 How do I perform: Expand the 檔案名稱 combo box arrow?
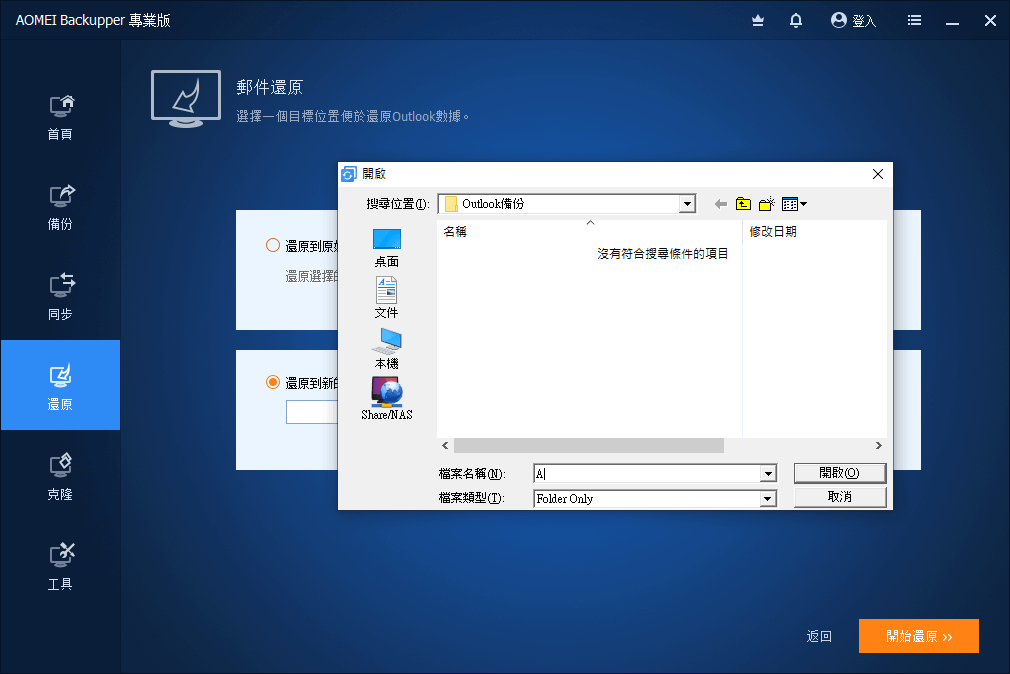[x=768, y=474]
